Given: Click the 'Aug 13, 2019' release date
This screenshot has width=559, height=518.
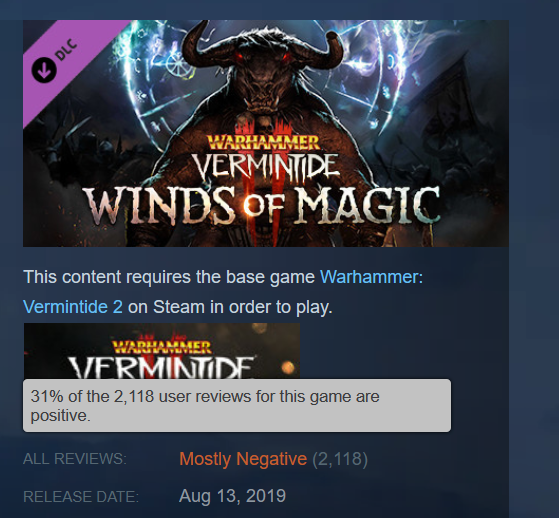Looking at the screenshot, I should [232, 496].
